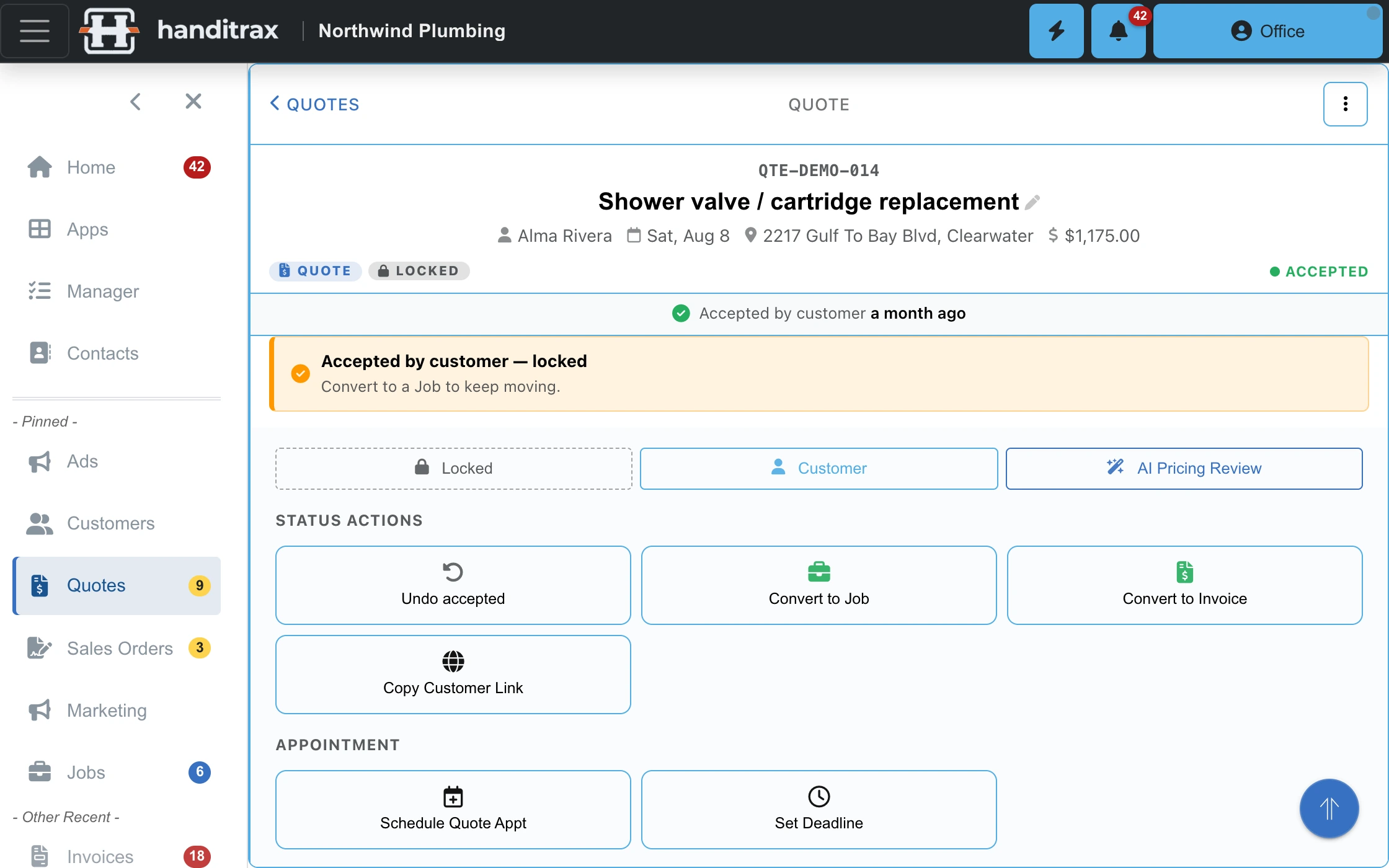The image size is (1389, 868).
Task: Click the QUOTE badge
Action: tap(315, 271)
